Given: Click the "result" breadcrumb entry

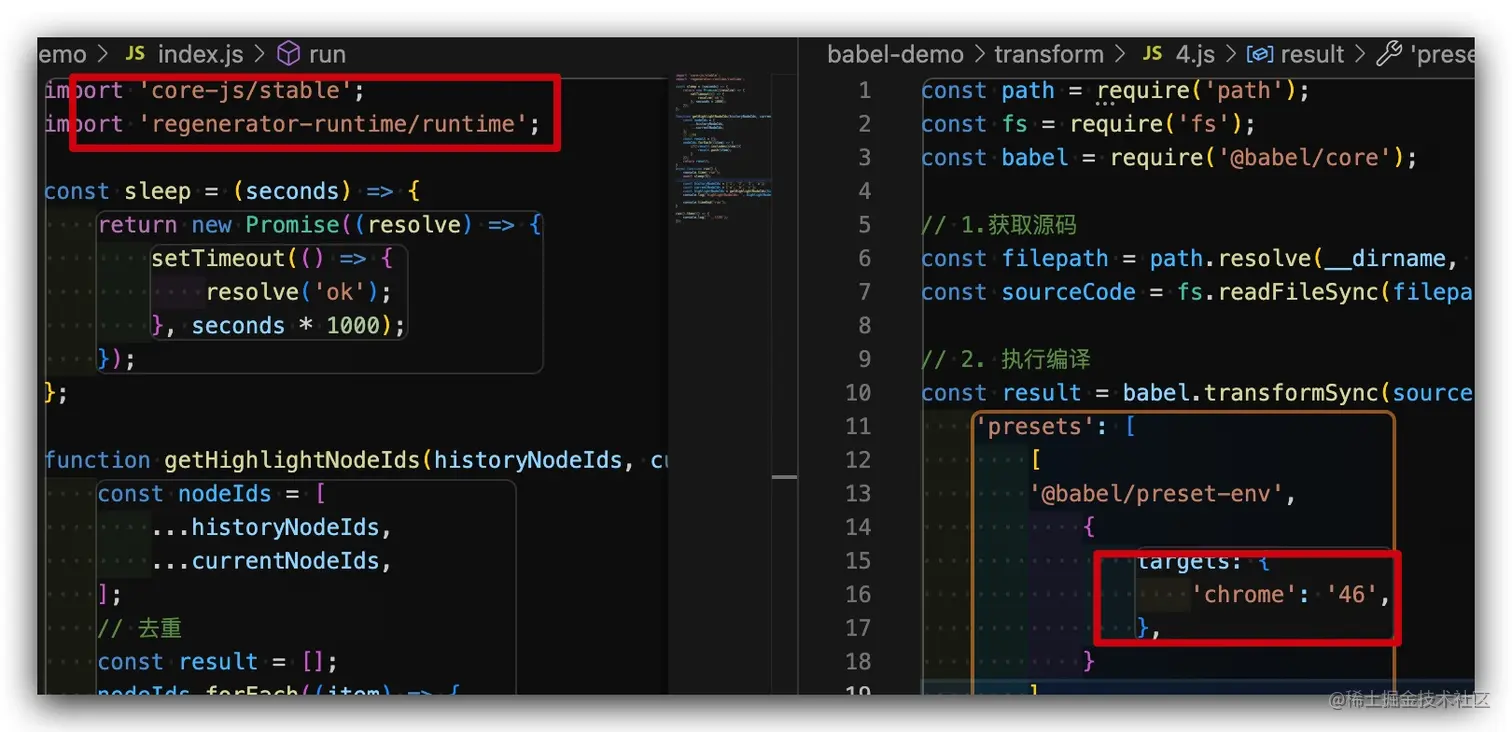Looking at the screenshot, I should click(1312, 55).
